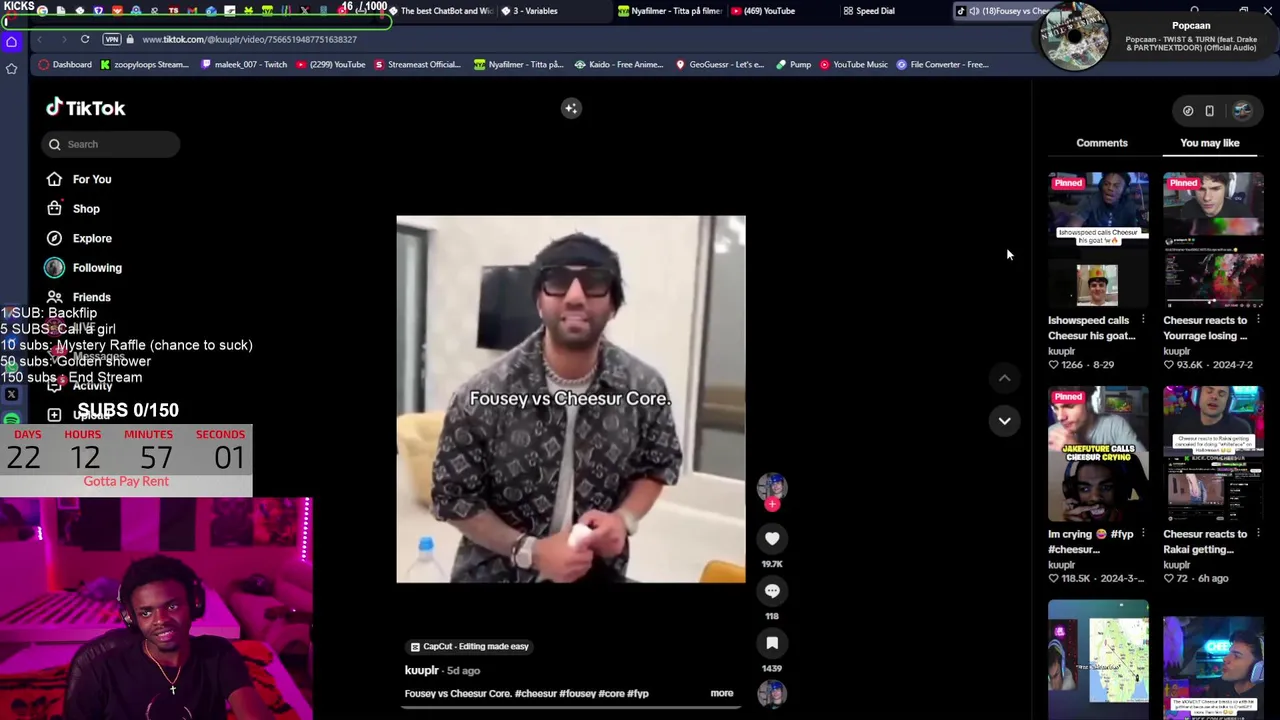Switch to the Nyafilmer browser tab
1280x720 pixels.
(x=670, y=11)
